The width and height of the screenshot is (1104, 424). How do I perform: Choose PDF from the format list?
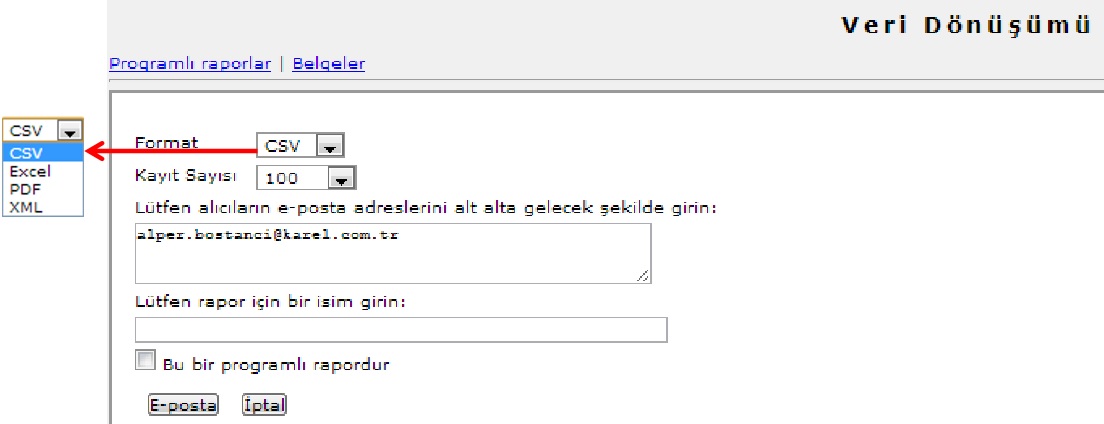pyautogui.click(x=24, y=189)
